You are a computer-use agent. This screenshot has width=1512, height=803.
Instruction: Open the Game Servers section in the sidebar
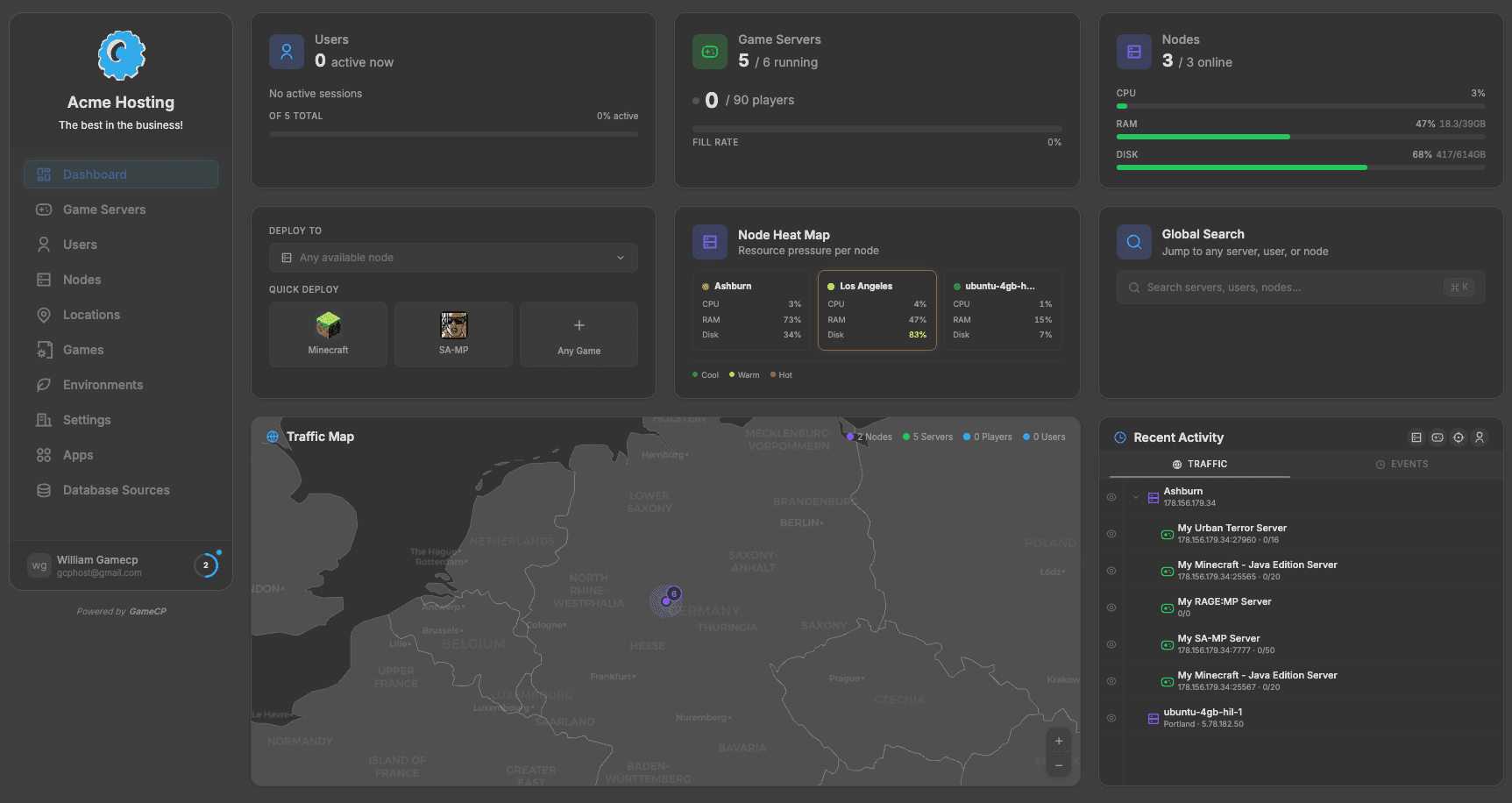tap(103, 209)
